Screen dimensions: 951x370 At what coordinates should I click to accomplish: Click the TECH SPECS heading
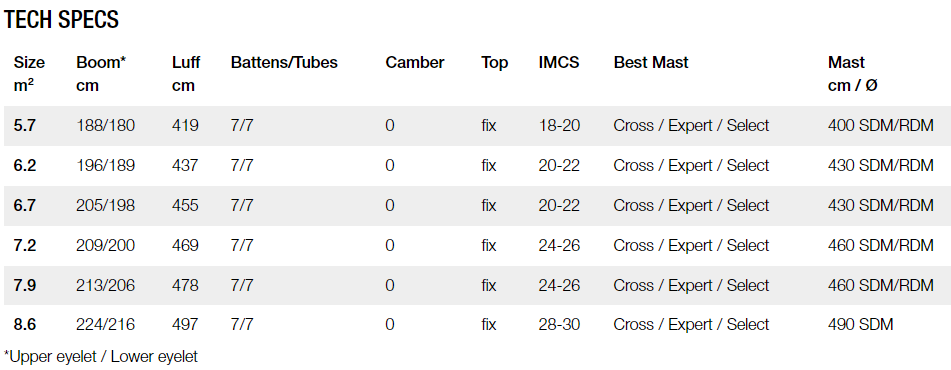coord(61,20)
